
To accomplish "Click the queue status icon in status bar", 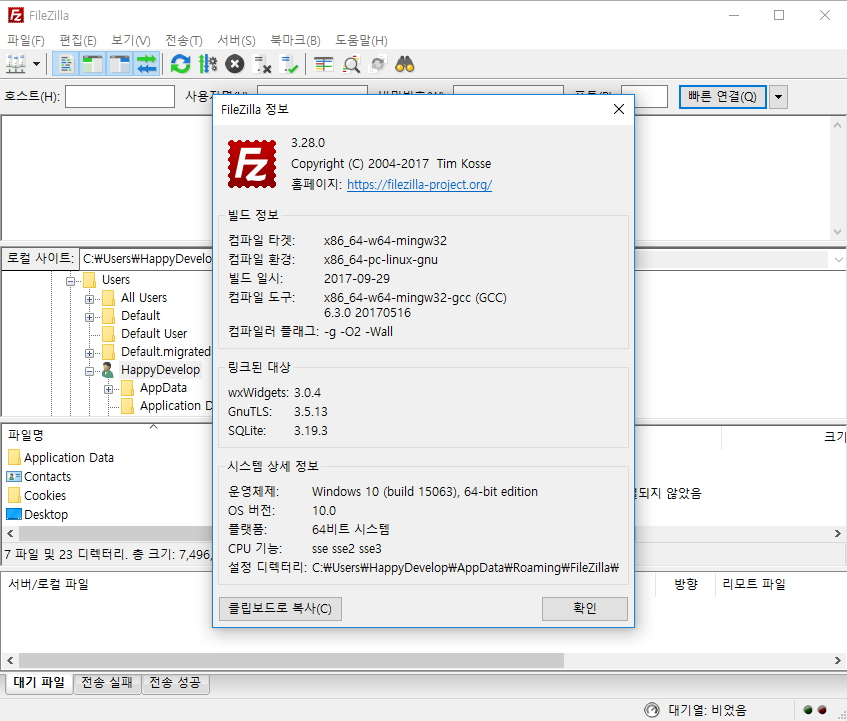I will pos(653,710).
